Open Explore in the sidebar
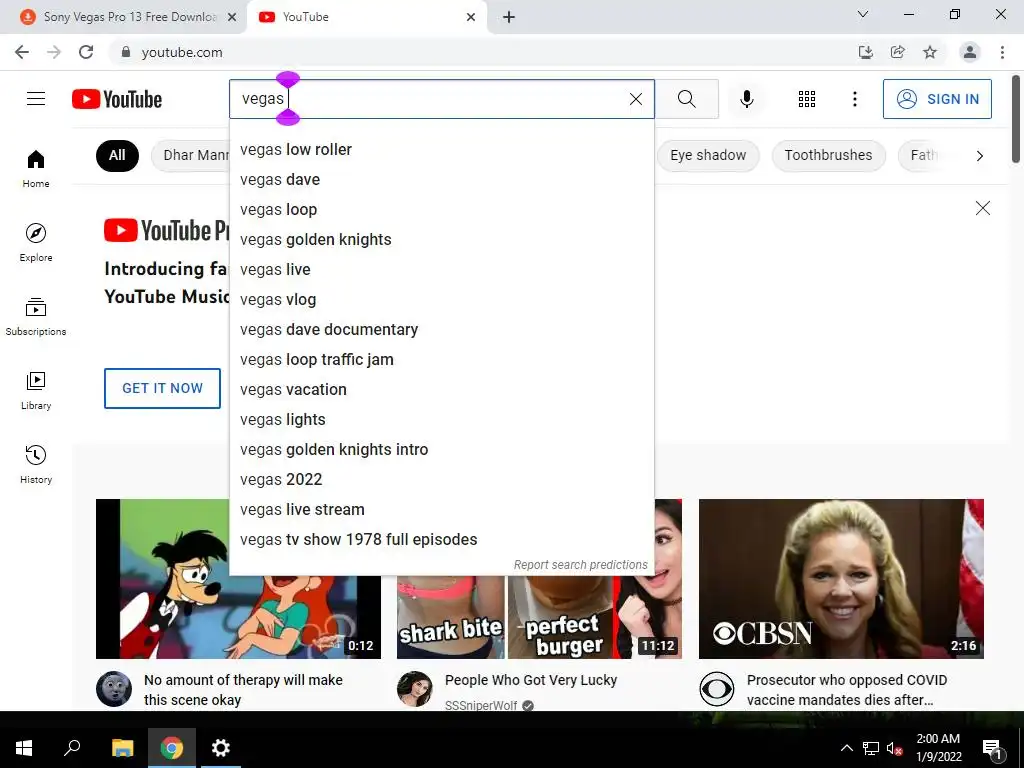The width and height of the screenshot is (1024, 768). 36,242
